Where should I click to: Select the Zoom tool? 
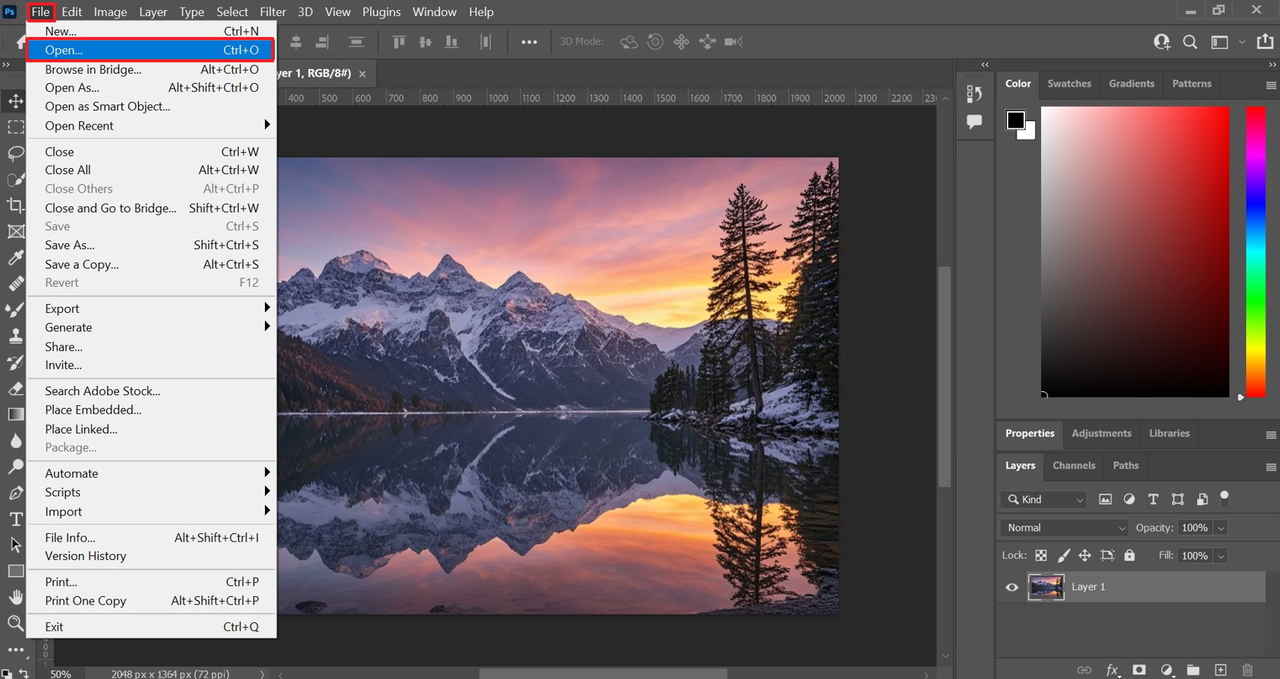15,623
